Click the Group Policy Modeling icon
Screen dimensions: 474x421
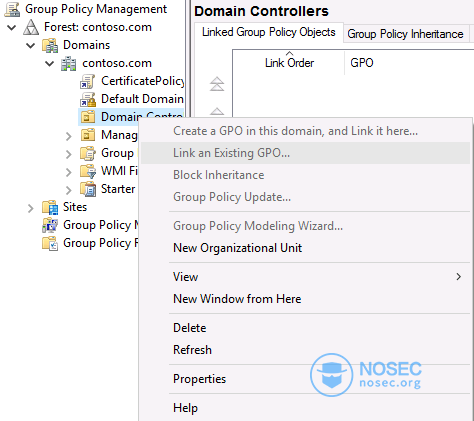tap(50, 225)
